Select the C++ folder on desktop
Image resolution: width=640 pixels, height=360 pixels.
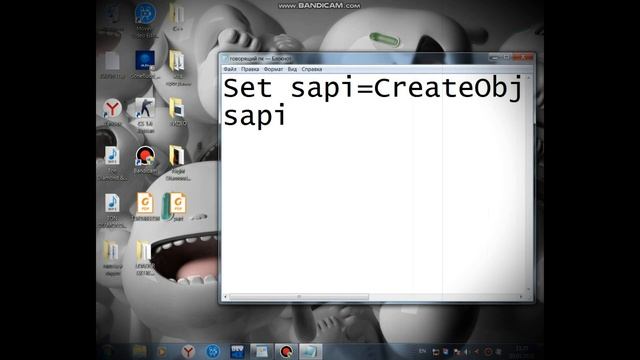pyautogui.click(x=177, y=14)
